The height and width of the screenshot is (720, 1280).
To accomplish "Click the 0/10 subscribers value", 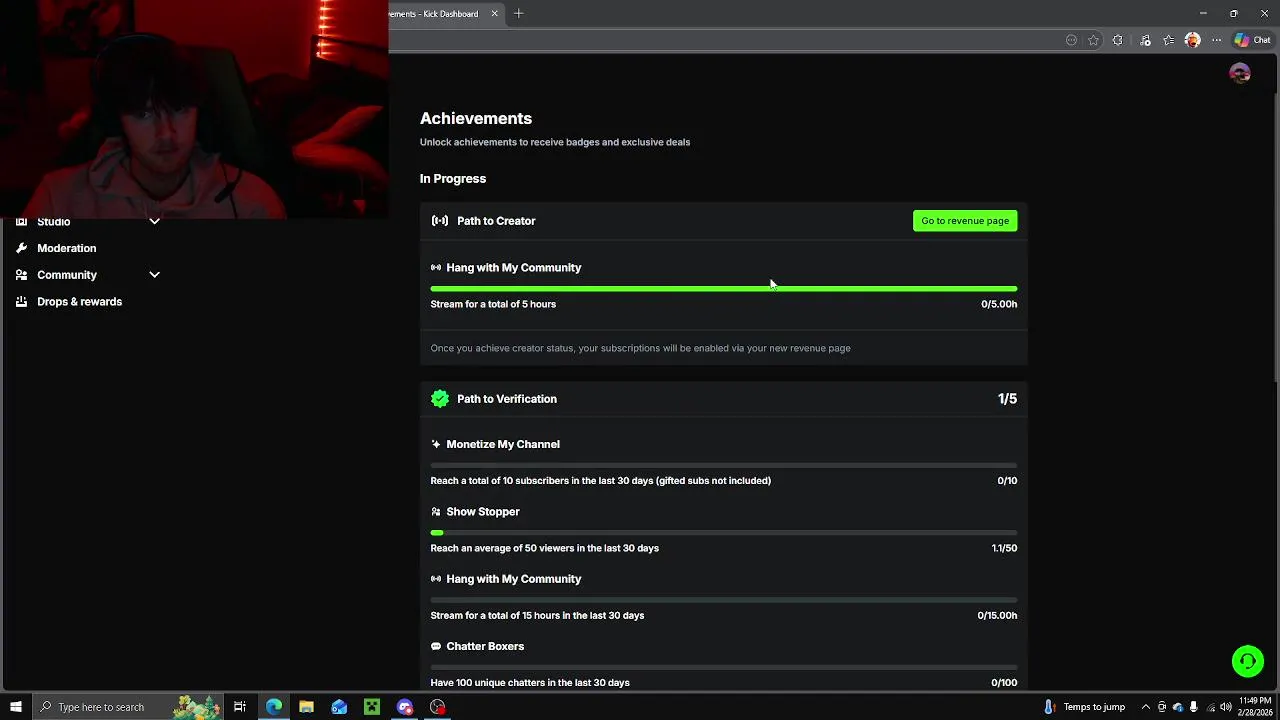I will (x=1007, y=481).
